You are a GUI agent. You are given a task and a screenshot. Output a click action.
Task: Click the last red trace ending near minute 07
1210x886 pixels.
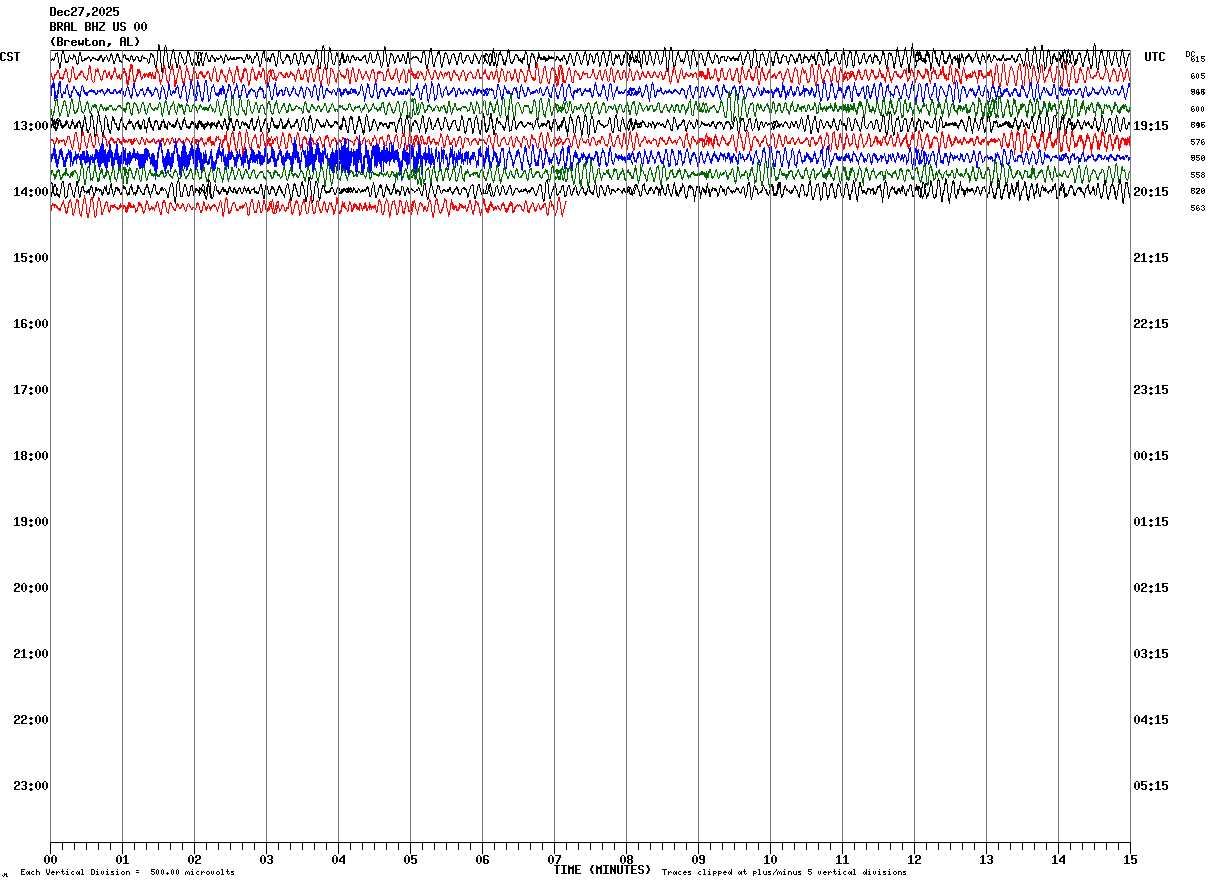click(308, 207)
